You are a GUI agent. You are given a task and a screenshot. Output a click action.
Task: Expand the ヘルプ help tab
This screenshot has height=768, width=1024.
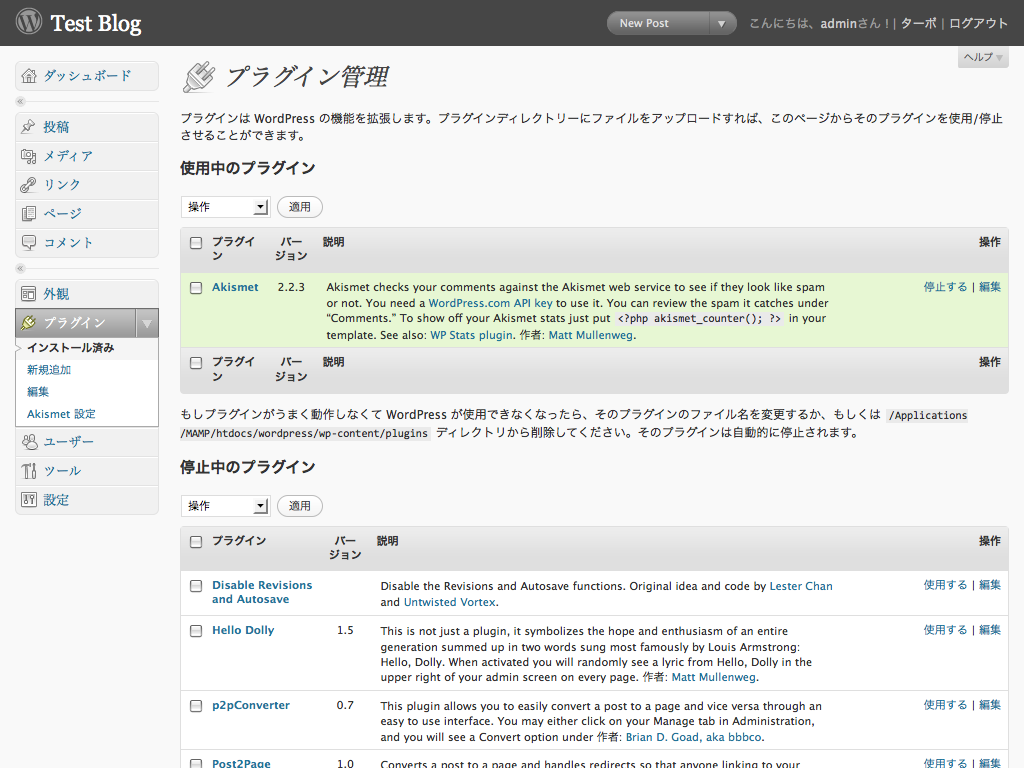click(x=983, y=57)
